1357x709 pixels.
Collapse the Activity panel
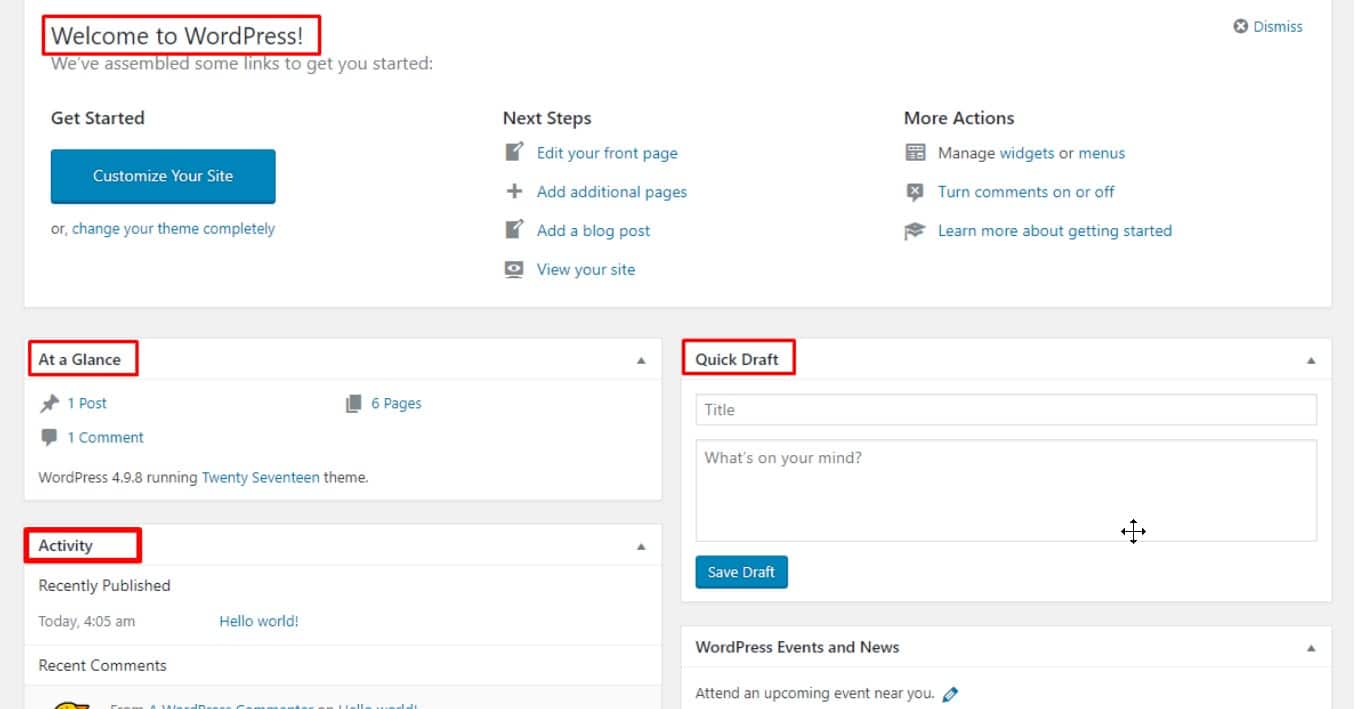(641, 545)
